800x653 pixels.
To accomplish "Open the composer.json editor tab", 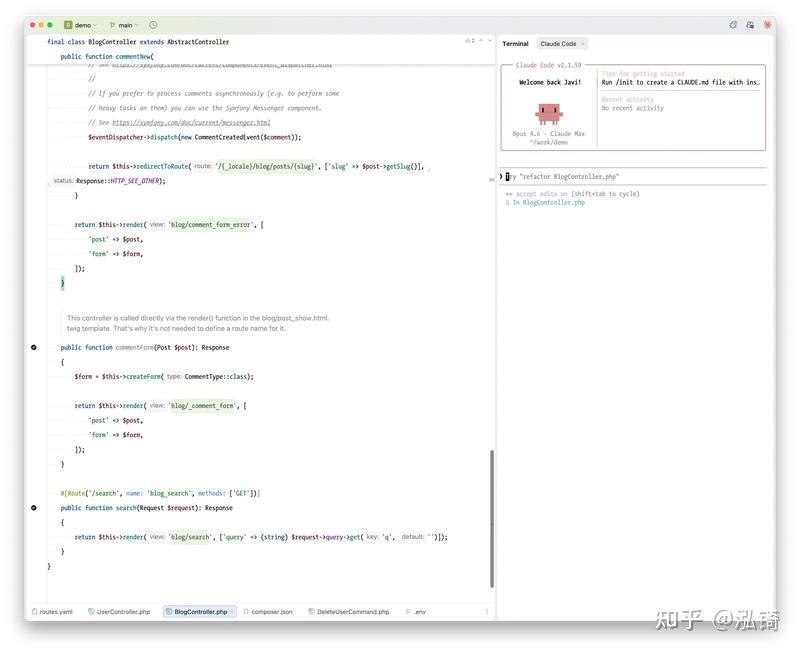I will point(268,612).
